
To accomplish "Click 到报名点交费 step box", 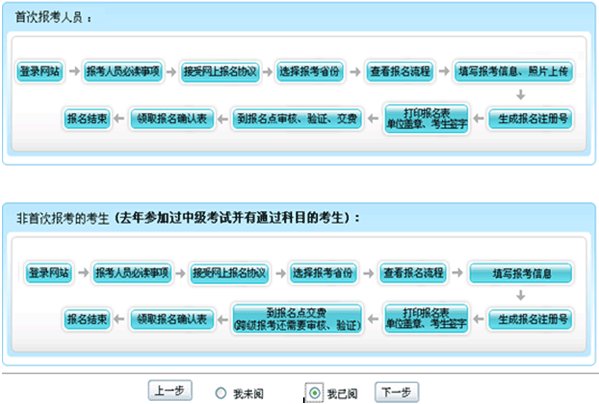I will pyautogui.click(x=297, y=318).
